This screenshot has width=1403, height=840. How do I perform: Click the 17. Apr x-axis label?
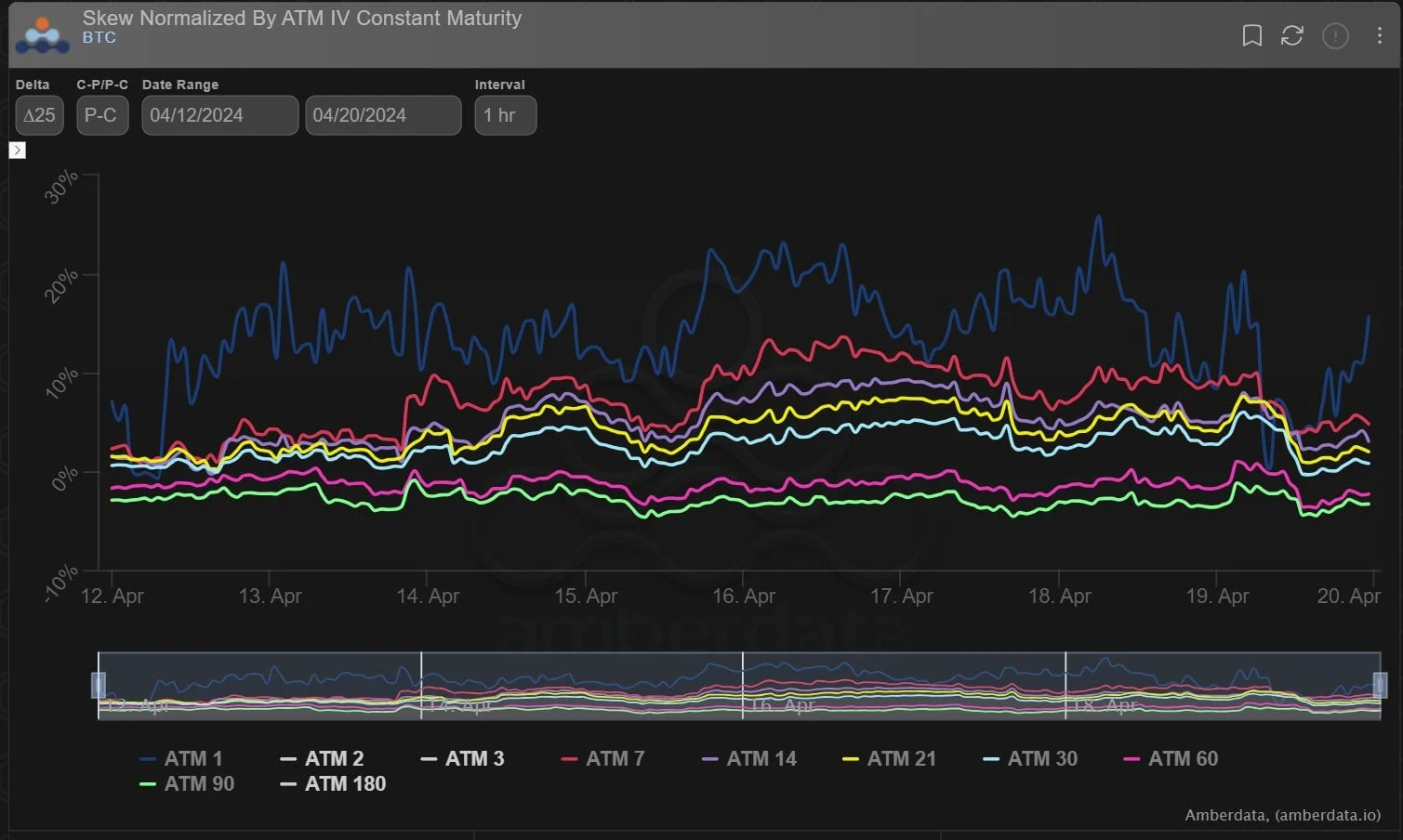(901, 596)
